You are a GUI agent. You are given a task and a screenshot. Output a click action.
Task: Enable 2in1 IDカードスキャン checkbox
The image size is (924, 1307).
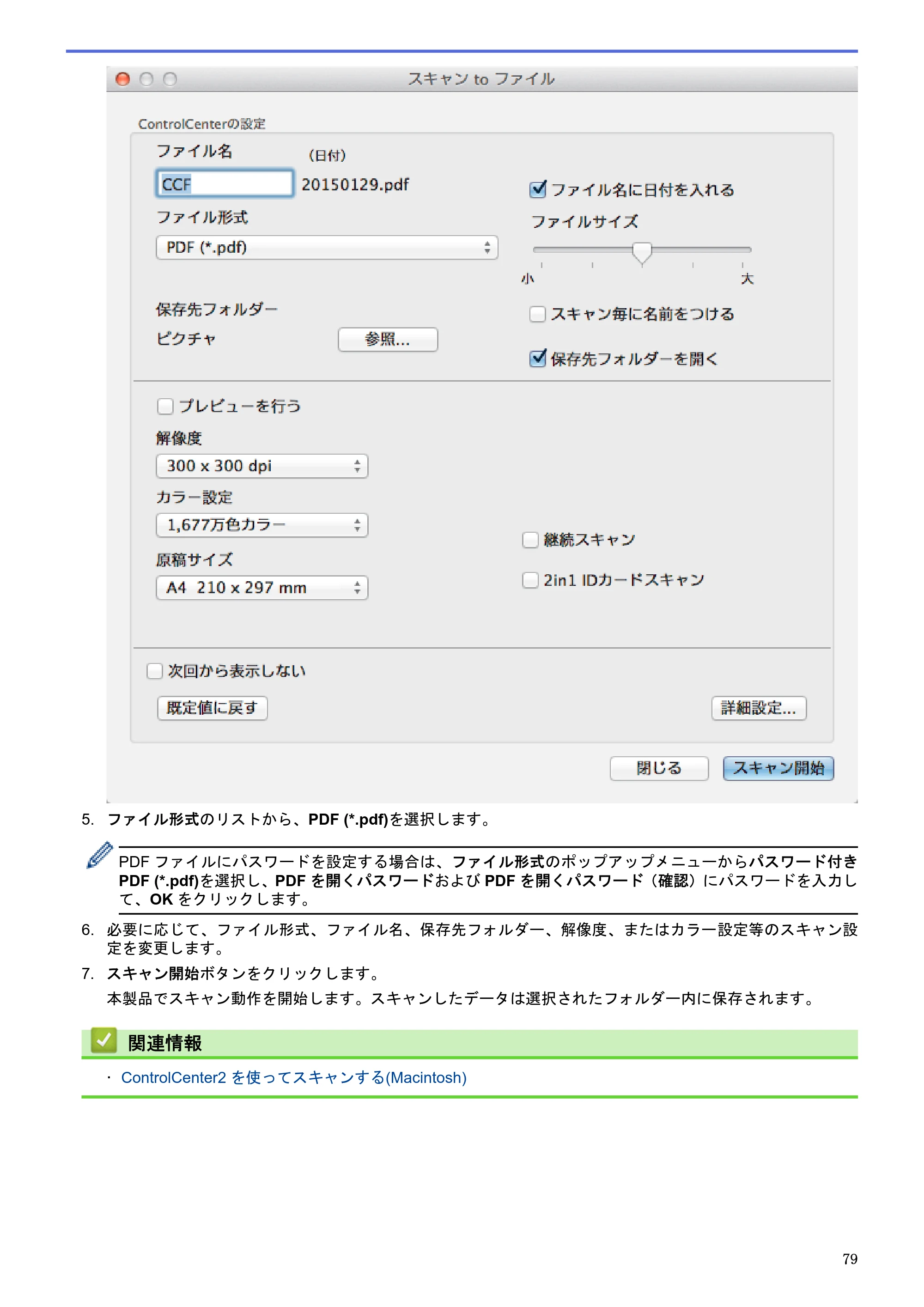click(530, 580)
